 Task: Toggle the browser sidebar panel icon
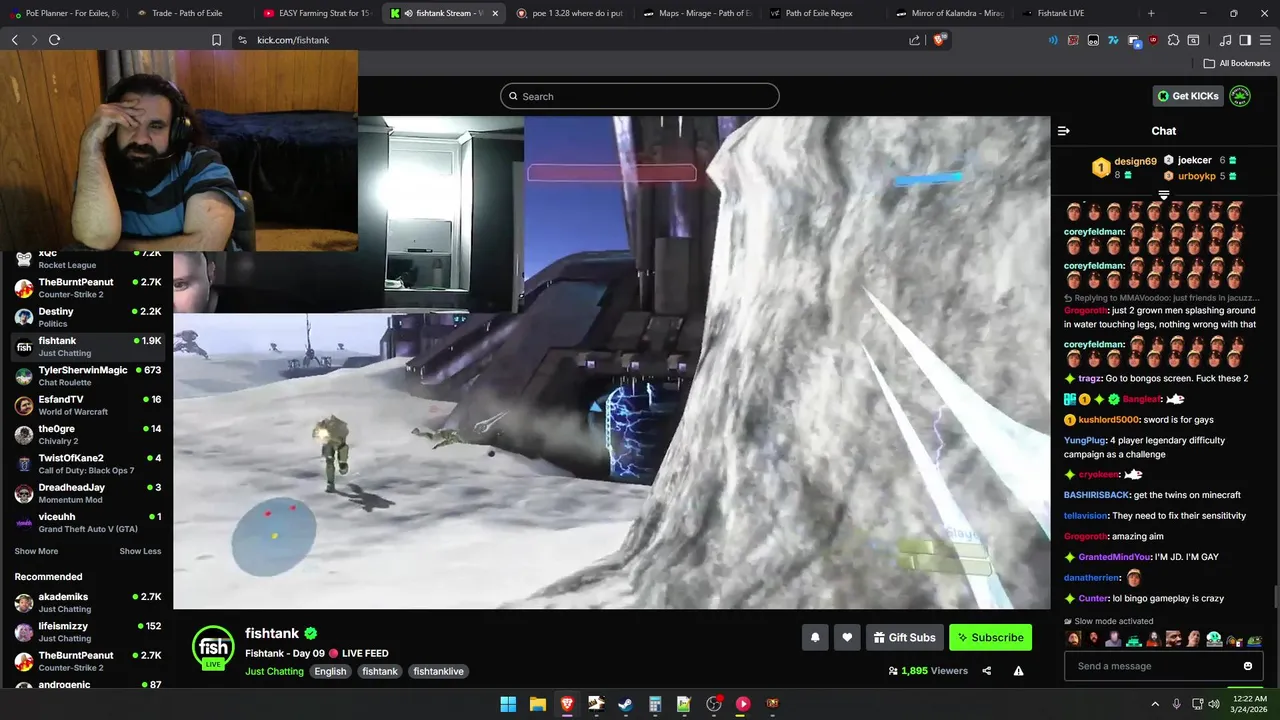tap(1245, 40)
